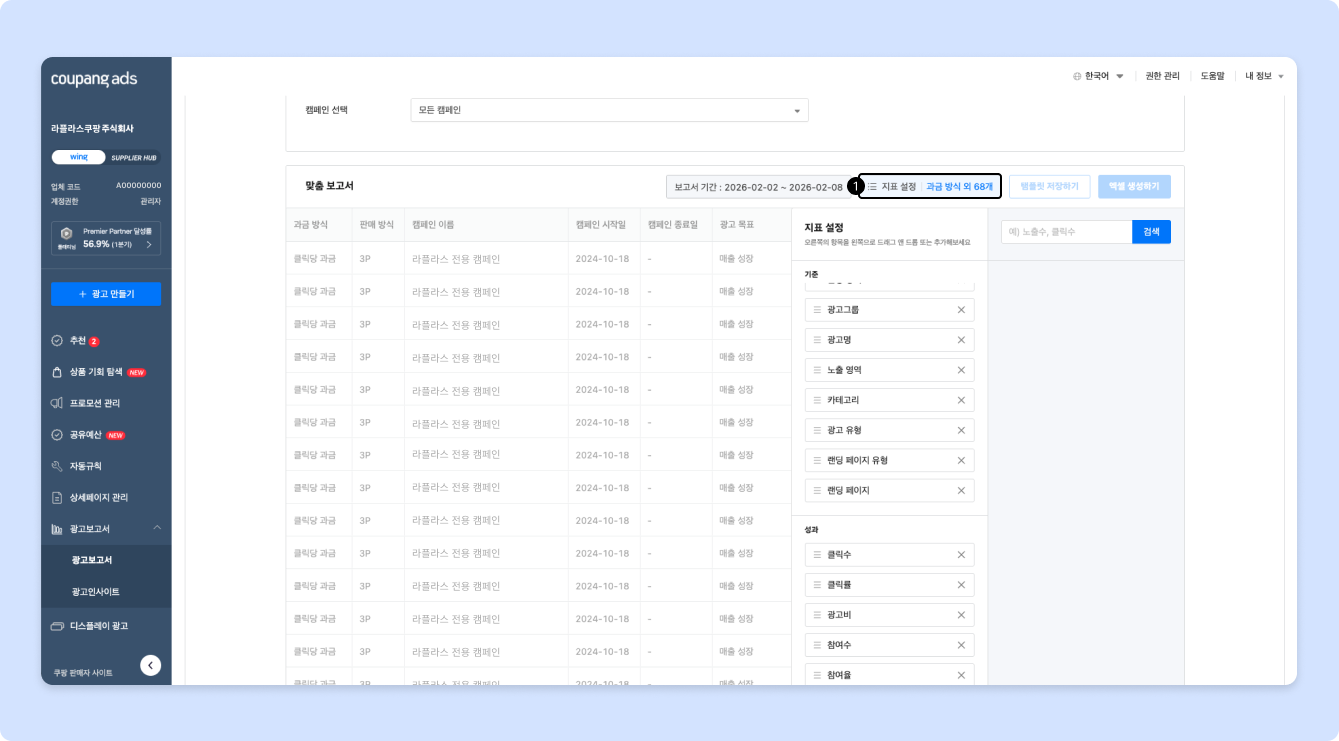
Task: Click the 디스플레이 광고 icon in sidebar
Action: coord(57,626)
